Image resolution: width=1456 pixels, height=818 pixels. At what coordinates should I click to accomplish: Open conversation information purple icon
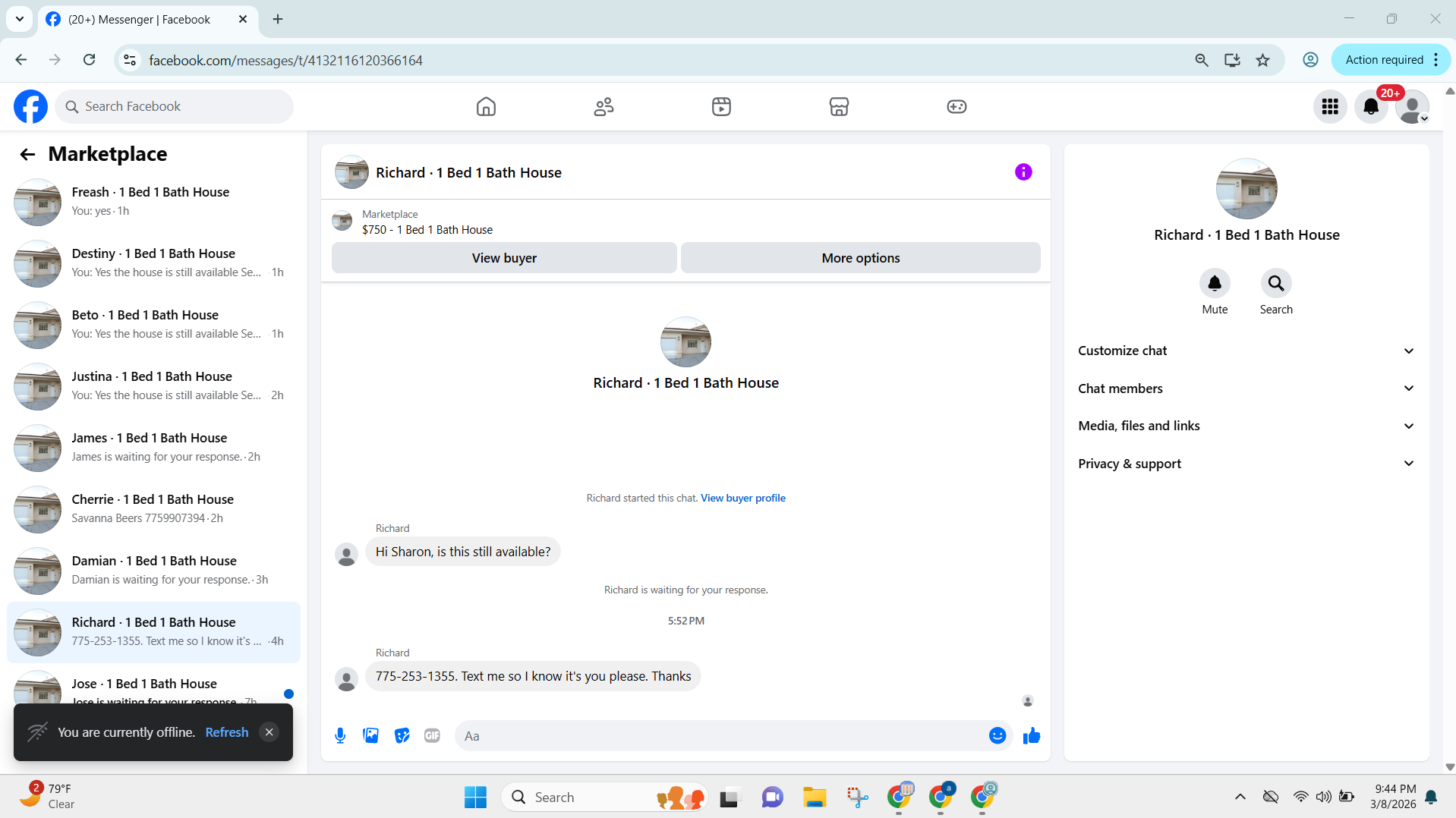pos(1023,172)
